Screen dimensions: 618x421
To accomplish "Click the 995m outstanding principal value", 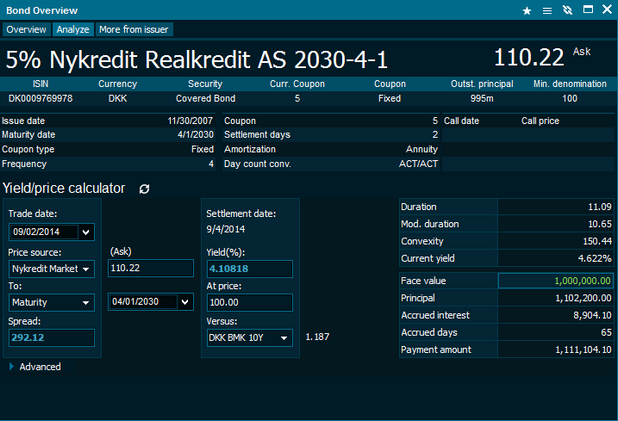I will (482, 99).
